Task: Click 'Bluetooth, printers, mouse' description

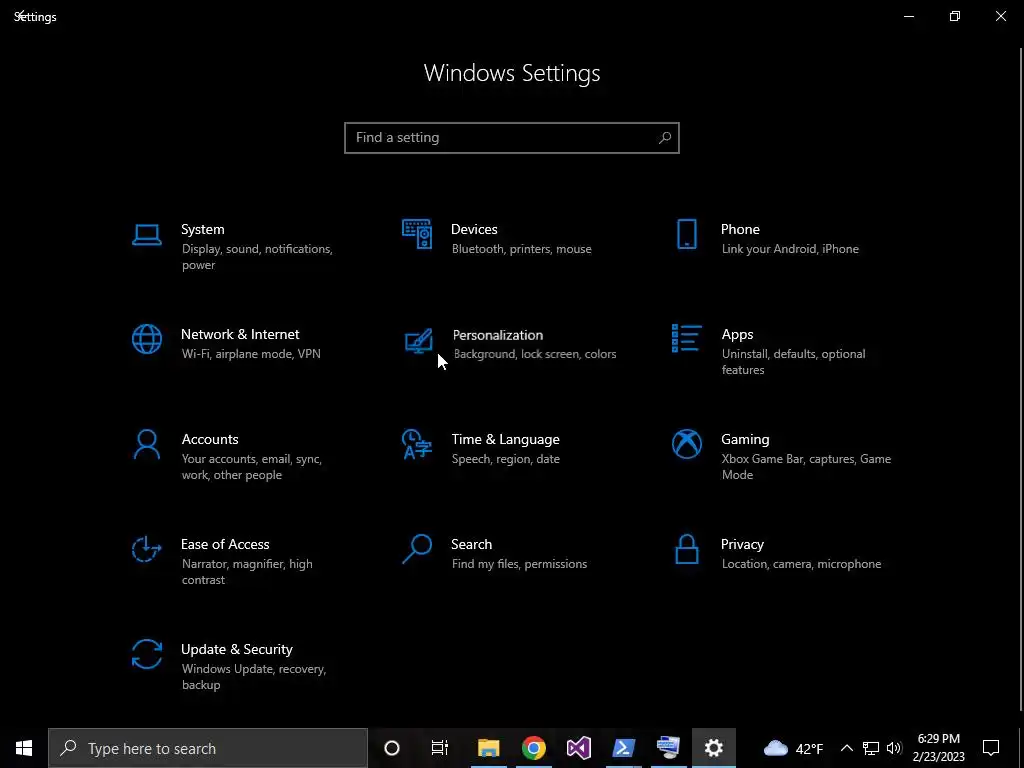Action: [522, 249]
